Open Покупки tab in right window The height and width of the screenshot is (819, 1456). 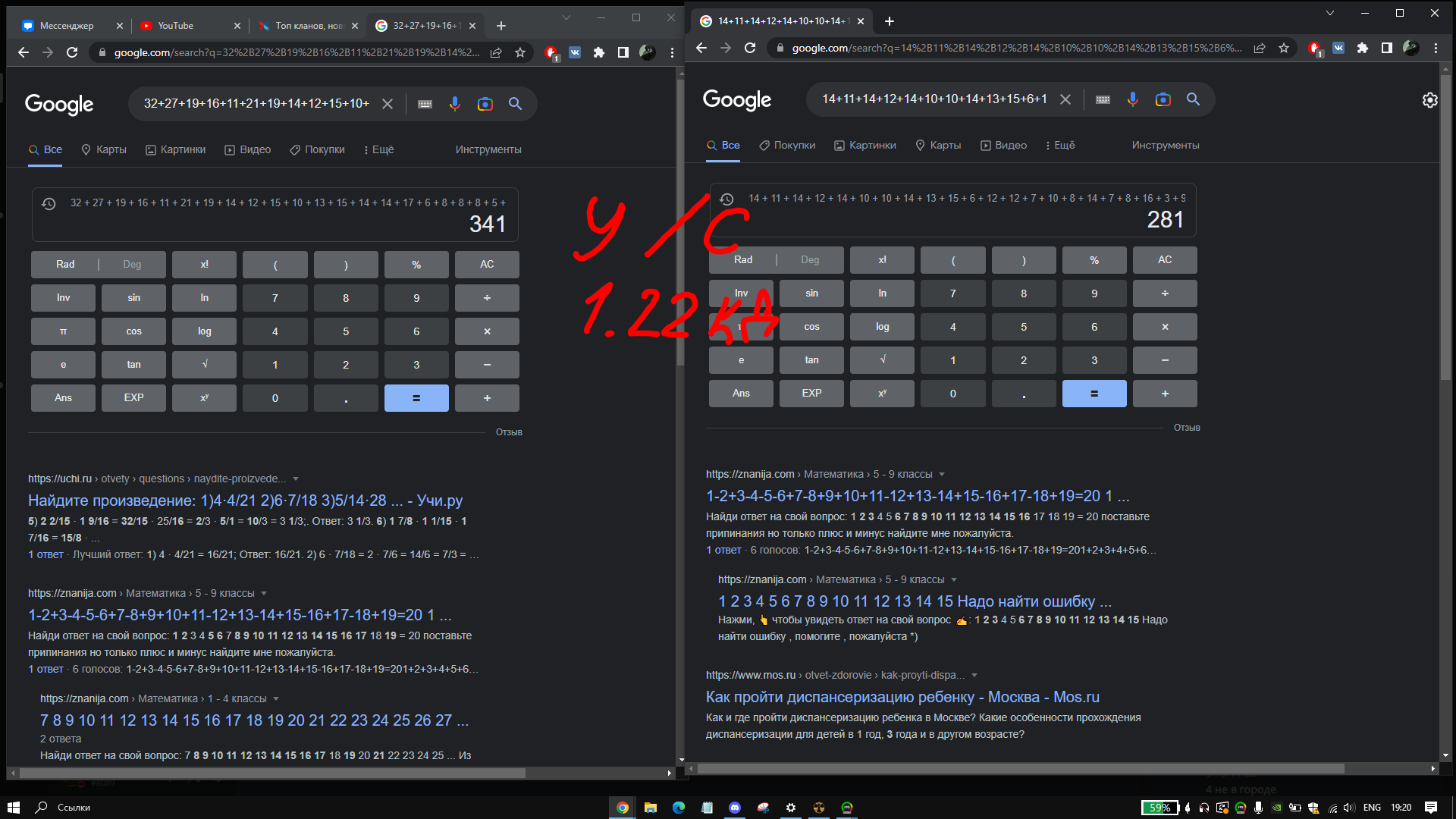coord(787,146)
